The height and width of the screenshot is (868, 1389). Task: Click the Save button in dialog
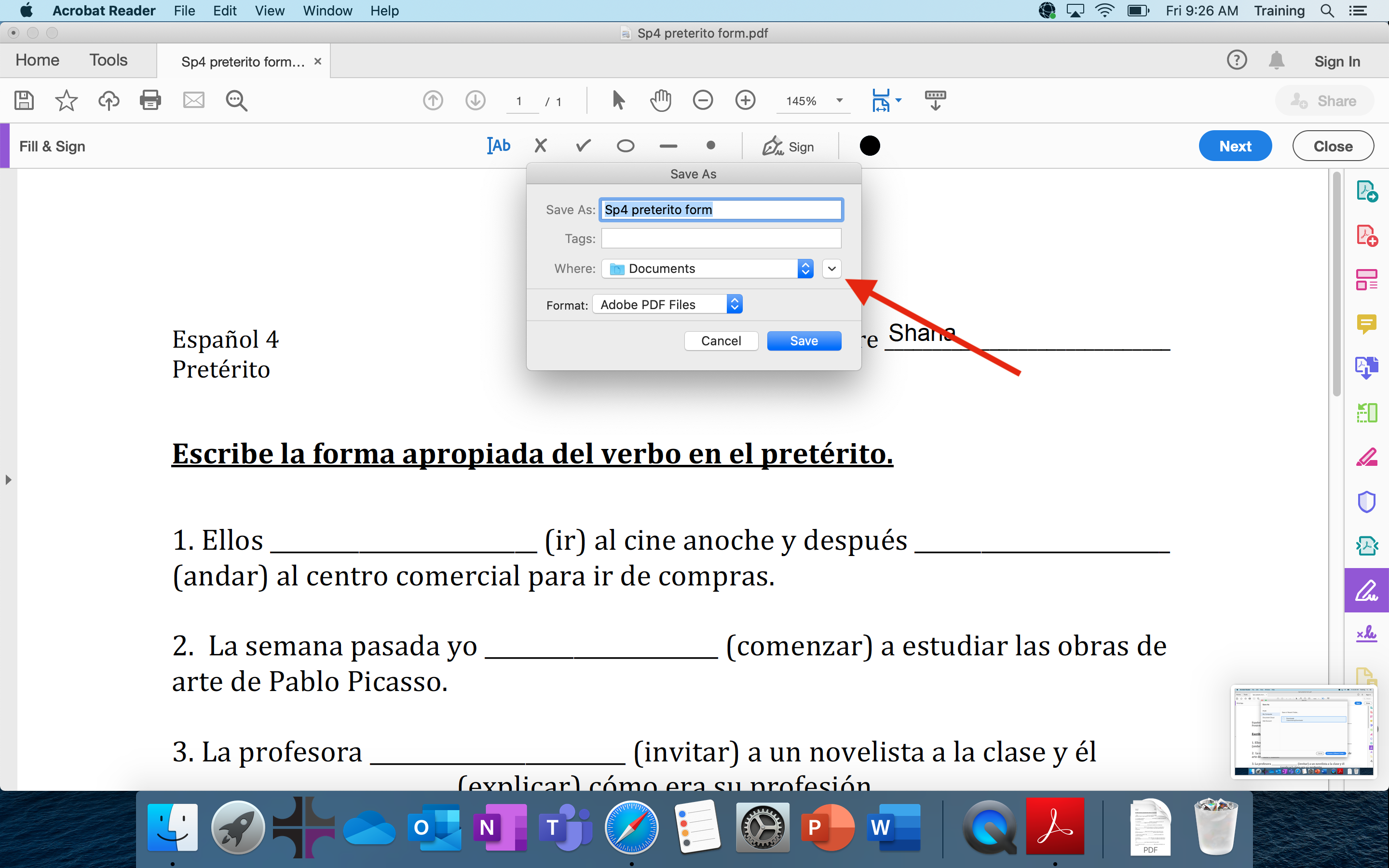tap(804, 341)
